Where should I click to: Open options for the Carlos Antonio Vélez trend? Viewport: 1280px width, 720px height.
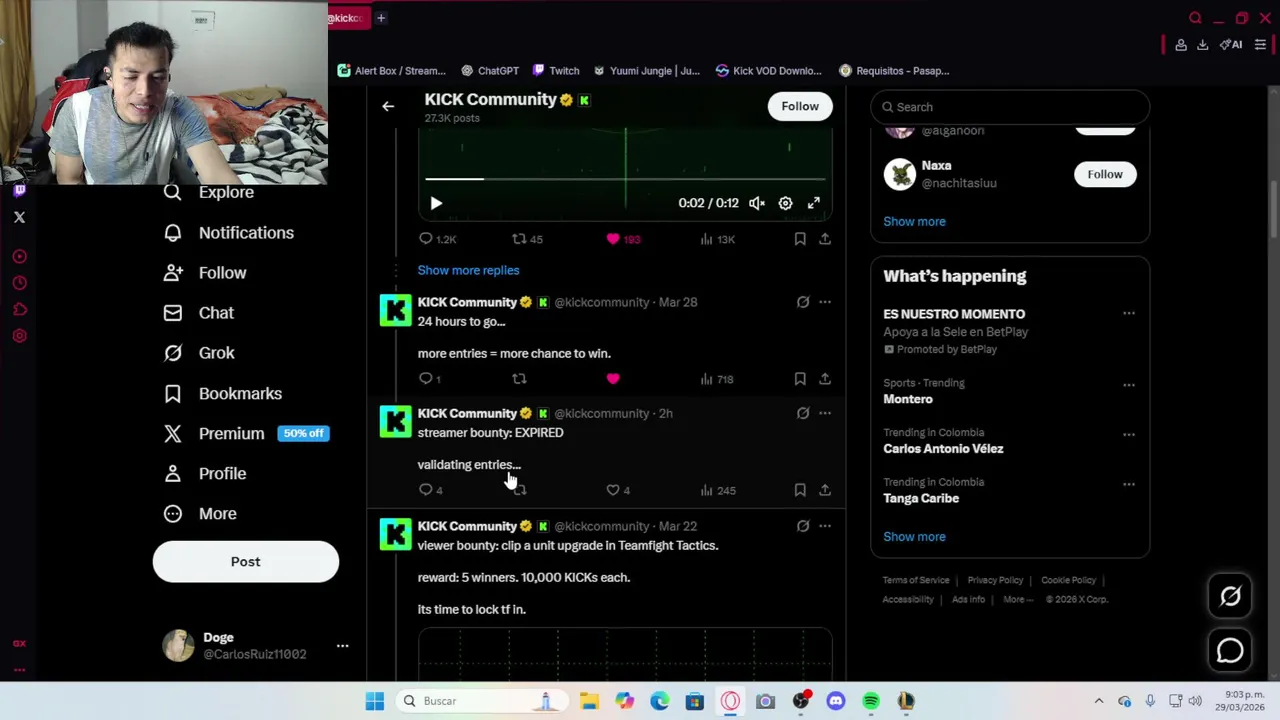click(1129, 435)
